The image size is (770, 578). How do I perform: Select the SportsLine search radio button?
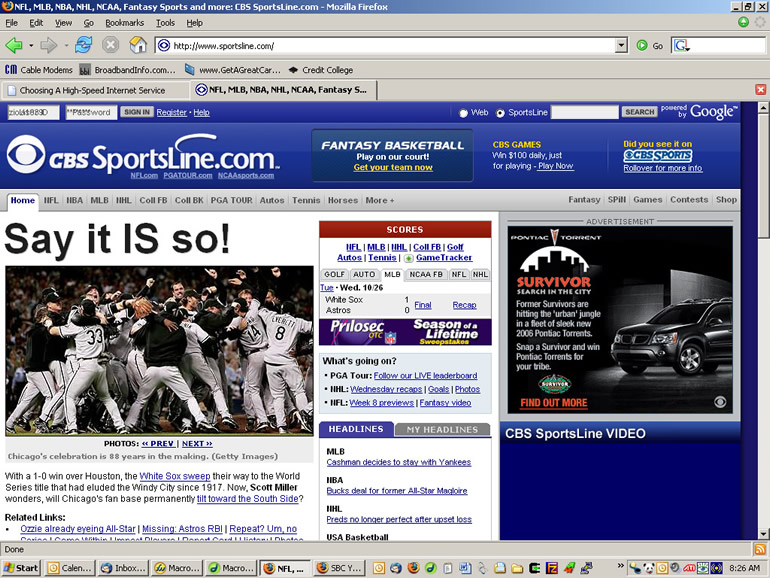[500, 113]
